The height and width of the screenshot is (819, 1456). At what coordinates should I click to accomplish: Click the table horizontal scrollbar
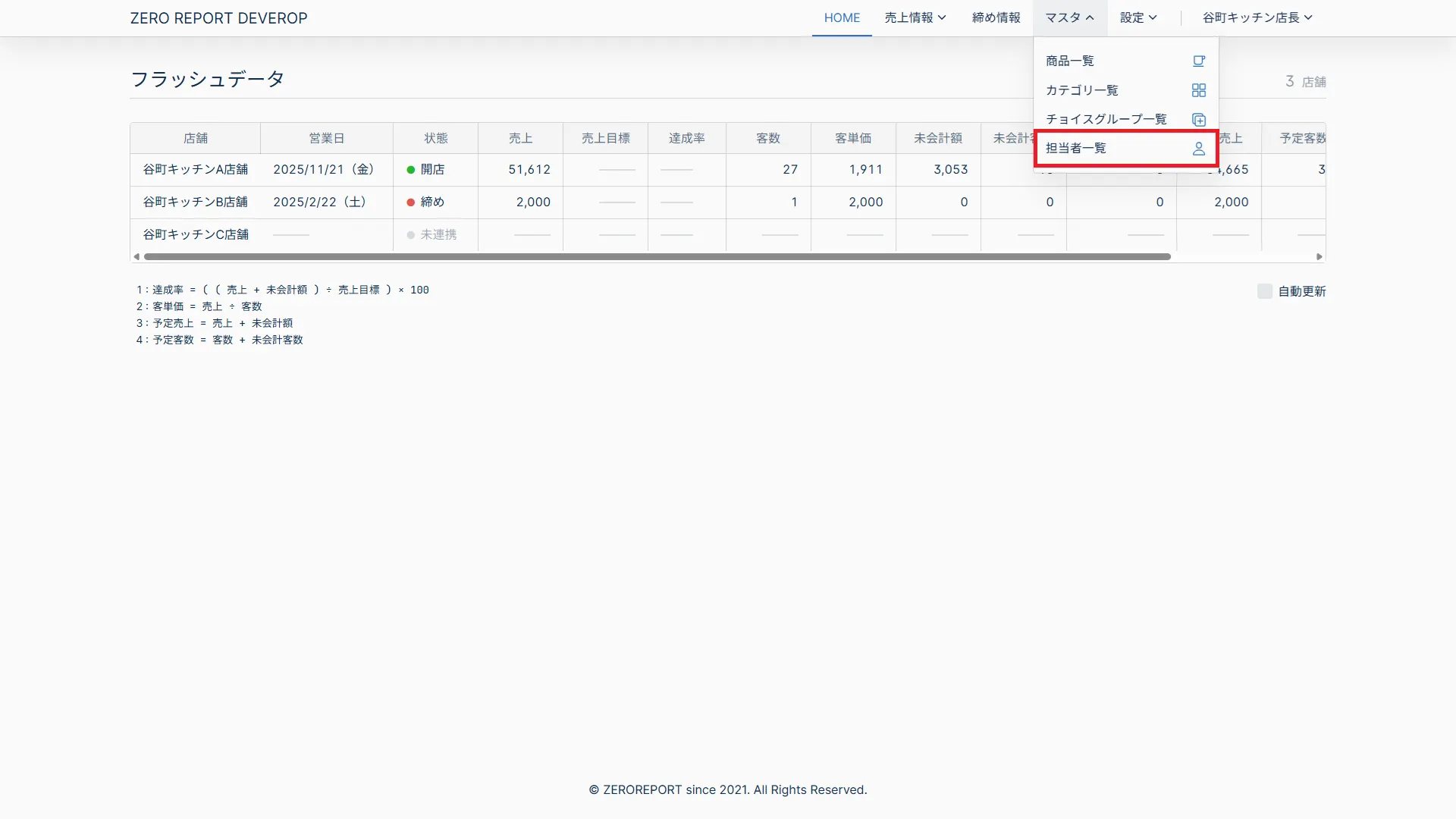click(x=657, y=257)
